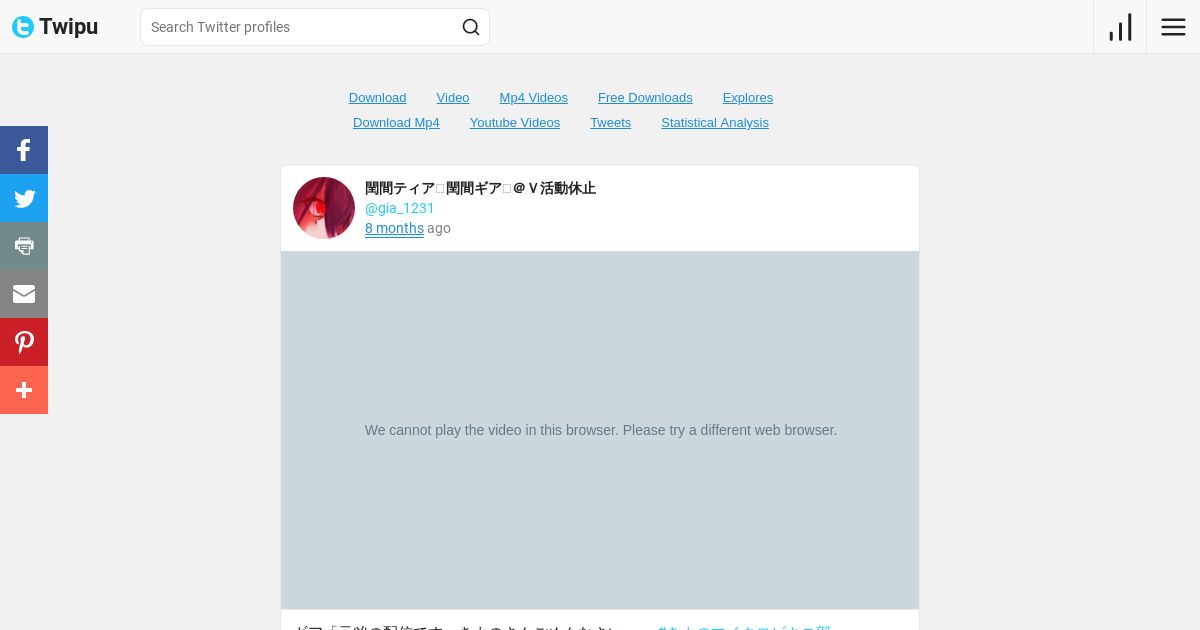Open the Tweets link

pos(610,122)
